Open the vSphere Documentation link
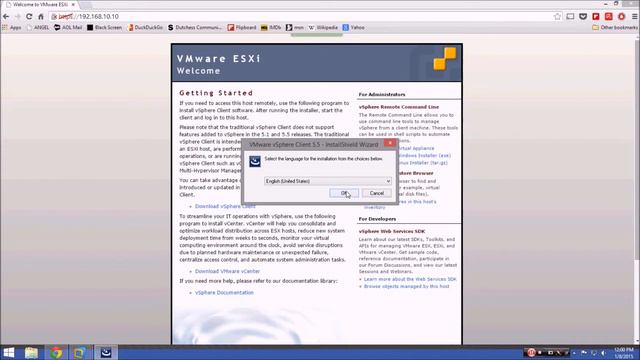Viewport: 640px width, 360px height. point(224,293)
